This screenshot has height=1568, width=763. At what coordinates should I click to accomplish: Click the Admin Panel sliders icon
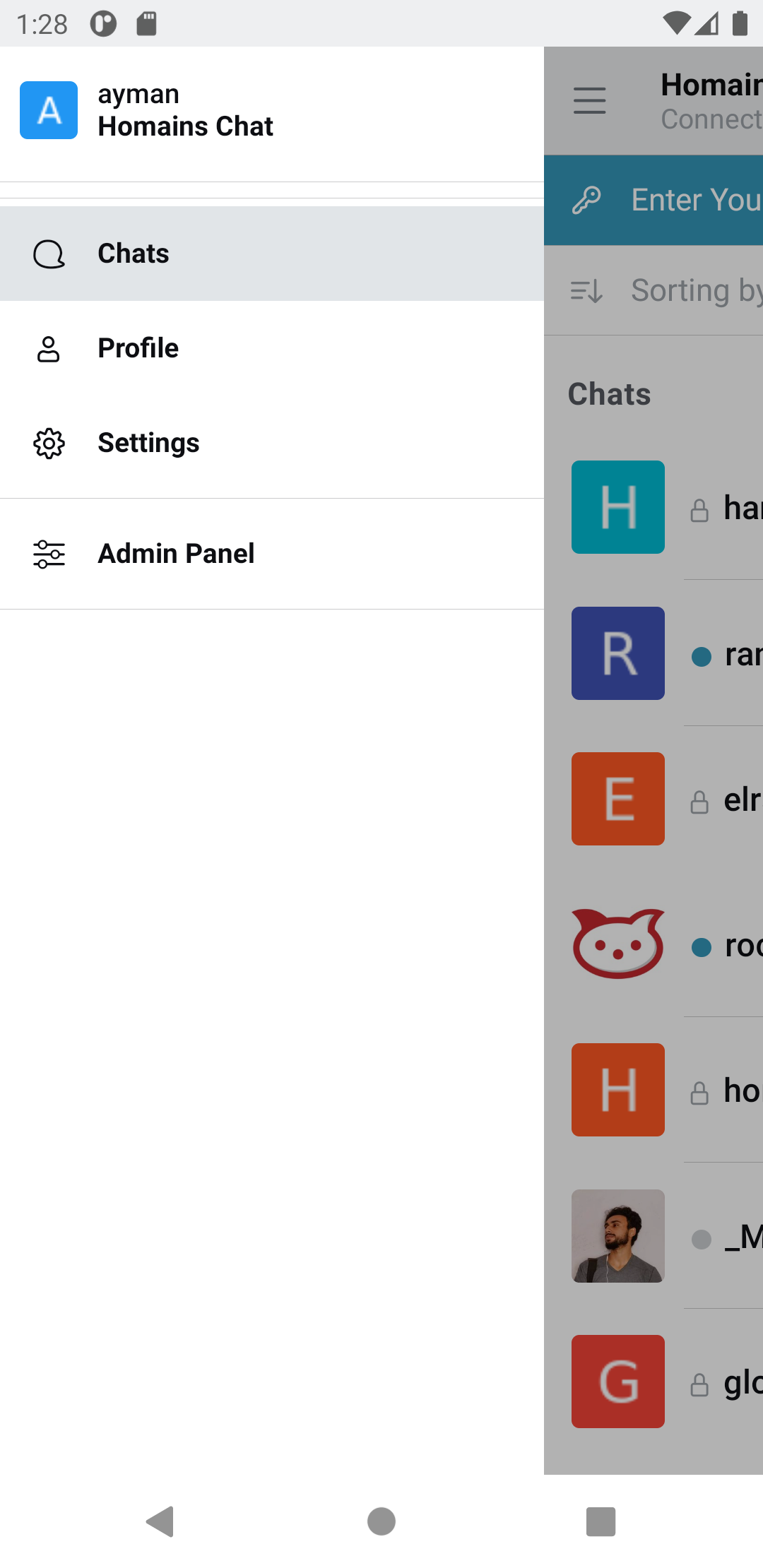(x=49, y=554)
